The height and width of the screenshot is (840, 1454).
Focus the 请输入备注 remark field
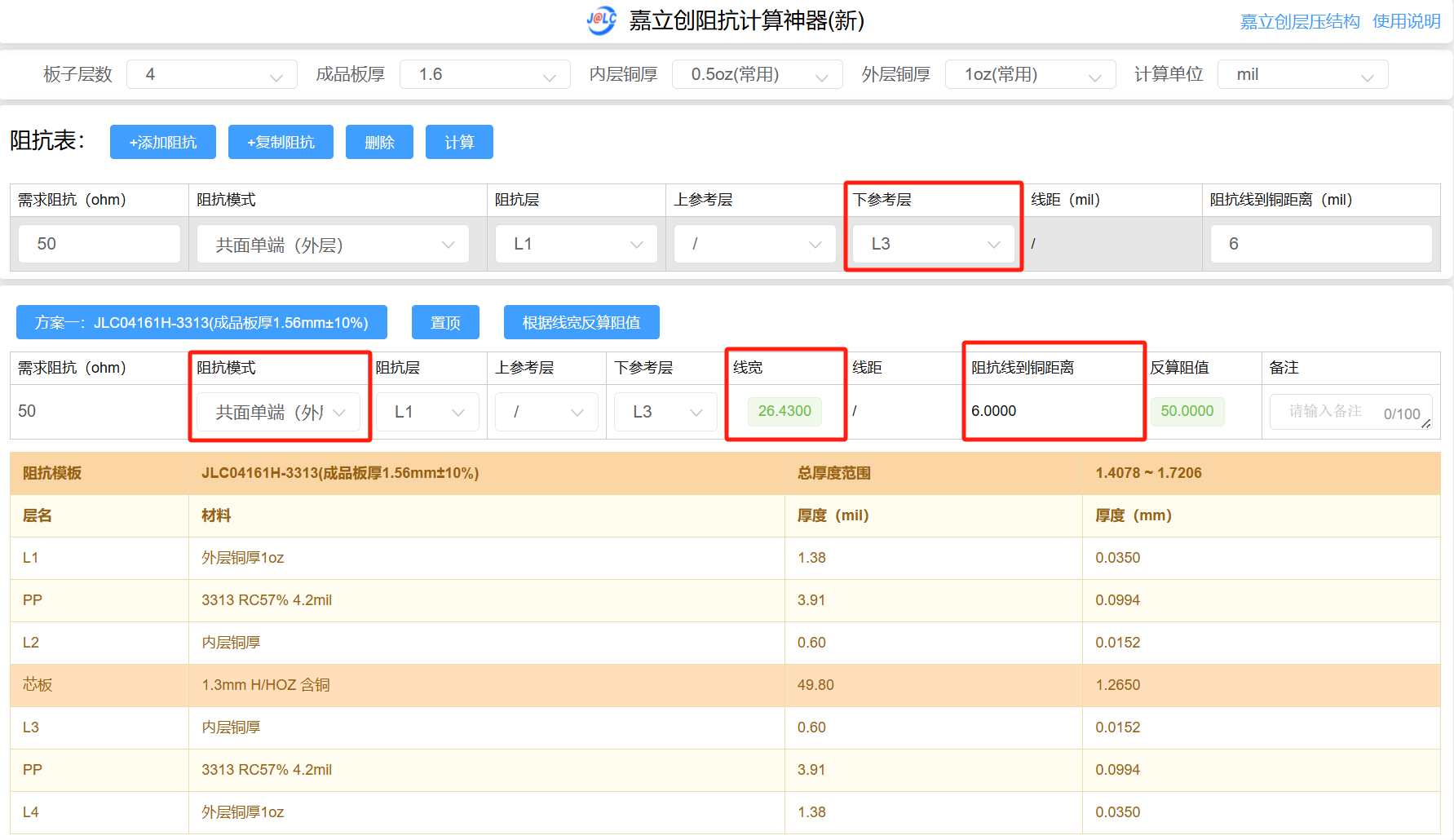pos(1350,412)
